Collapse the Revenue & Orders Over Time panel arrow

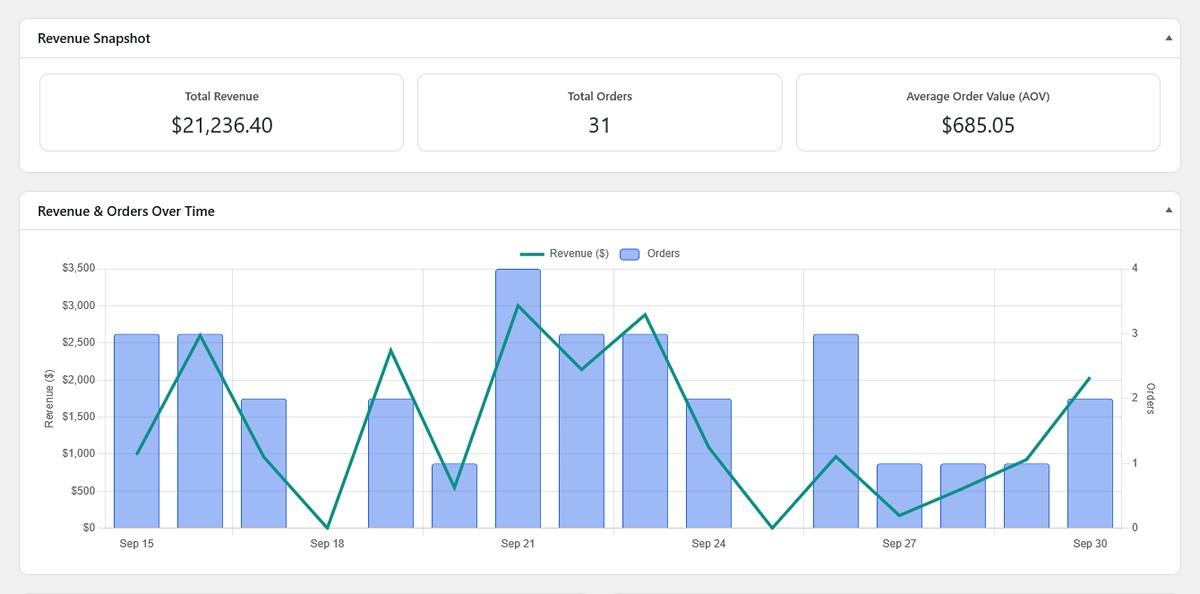1168,211
